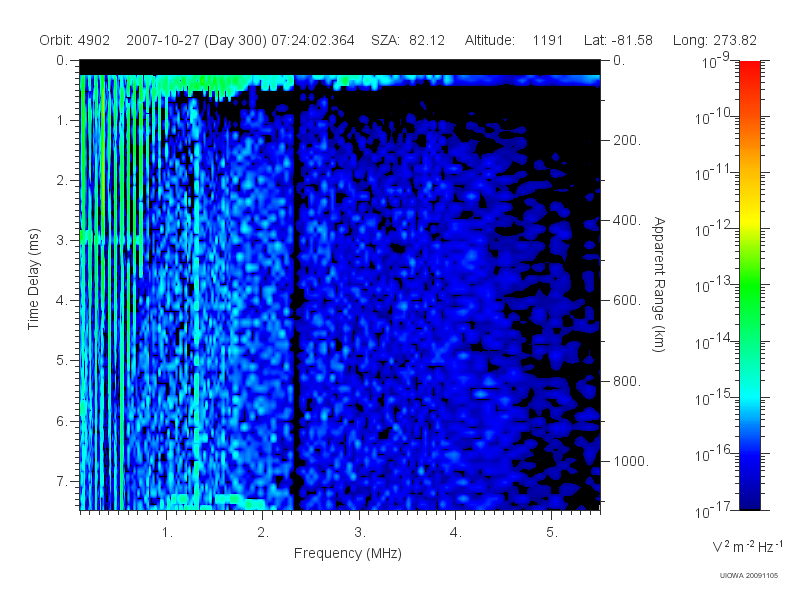Viewport: 800px width, 600px height.
Task: Click the 'UIOWA 20091105' credit text
Action: [749, 576]
